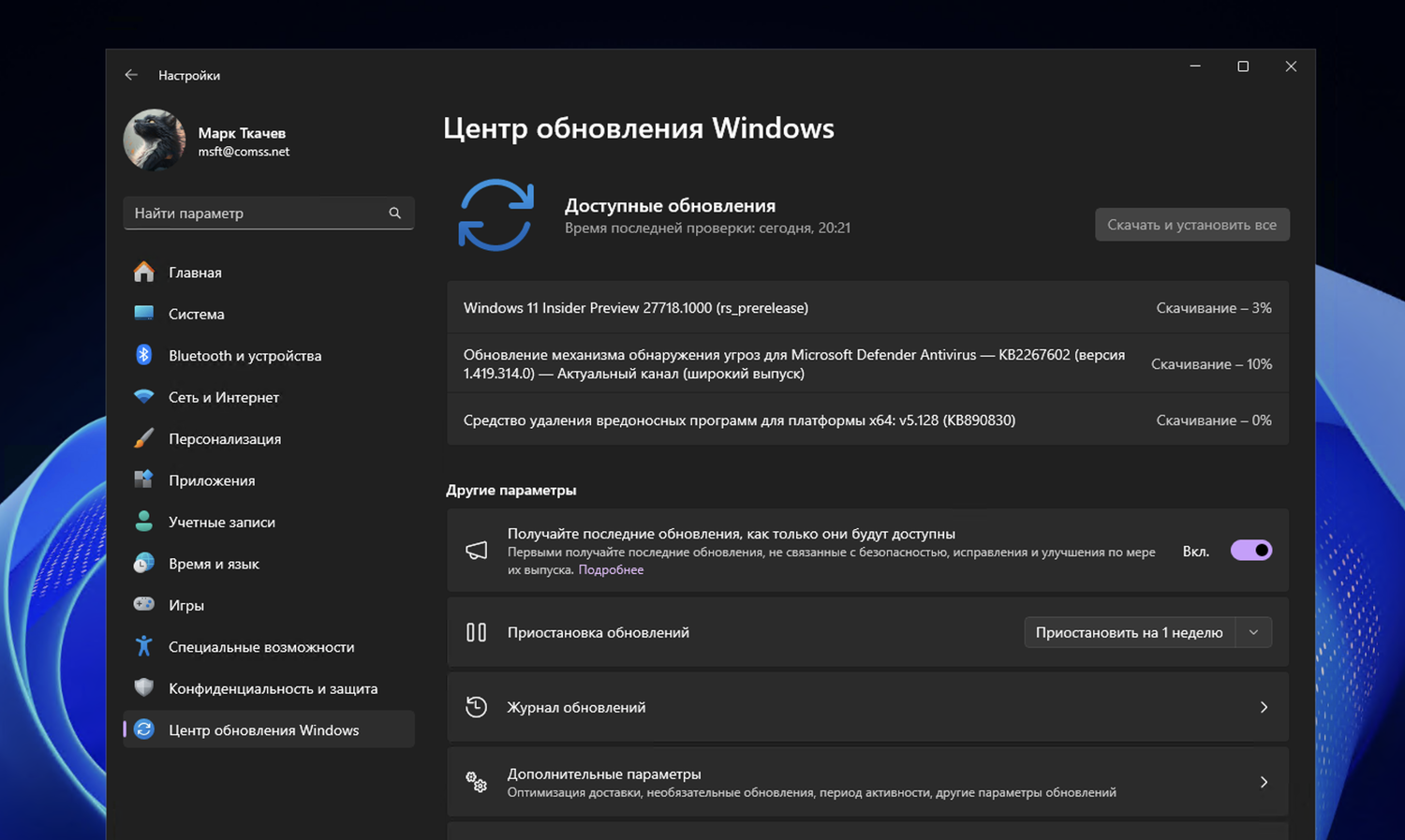Click the Windows Update refresh icon

click(x=496, y=215)
